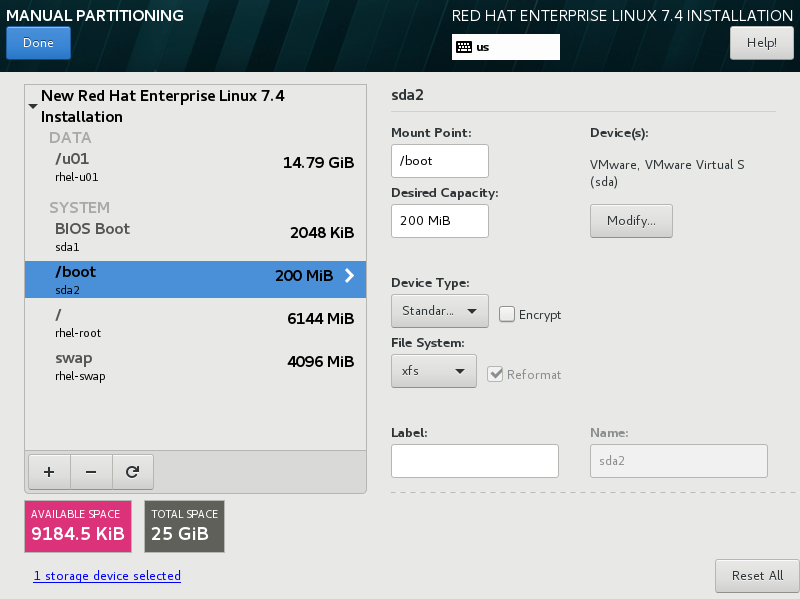Toggle the Reformat checkbox
800x599 pixels.
[x=495, y=375]
